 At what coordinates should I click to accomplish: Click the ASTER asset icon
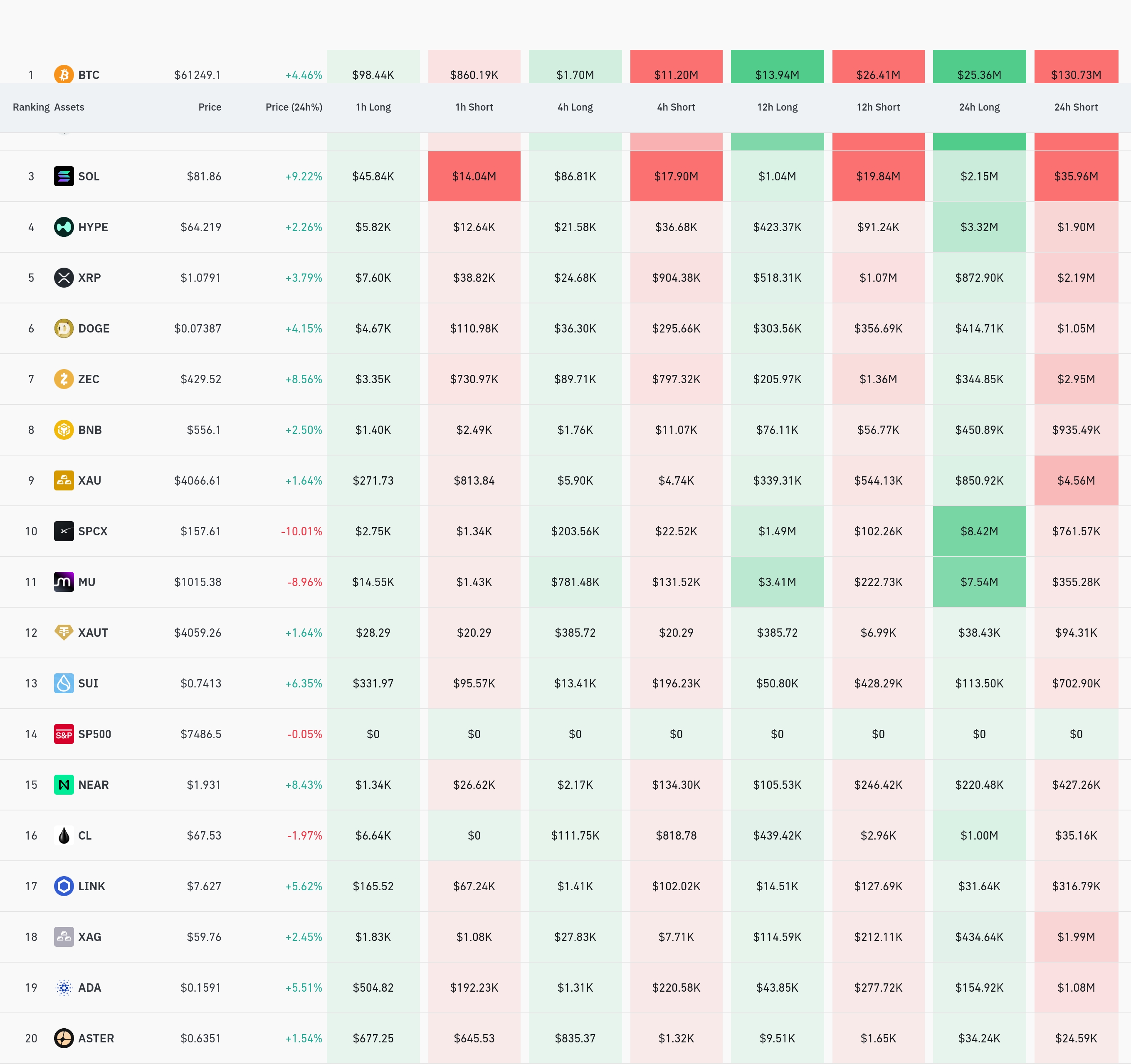coord(64,1038)
